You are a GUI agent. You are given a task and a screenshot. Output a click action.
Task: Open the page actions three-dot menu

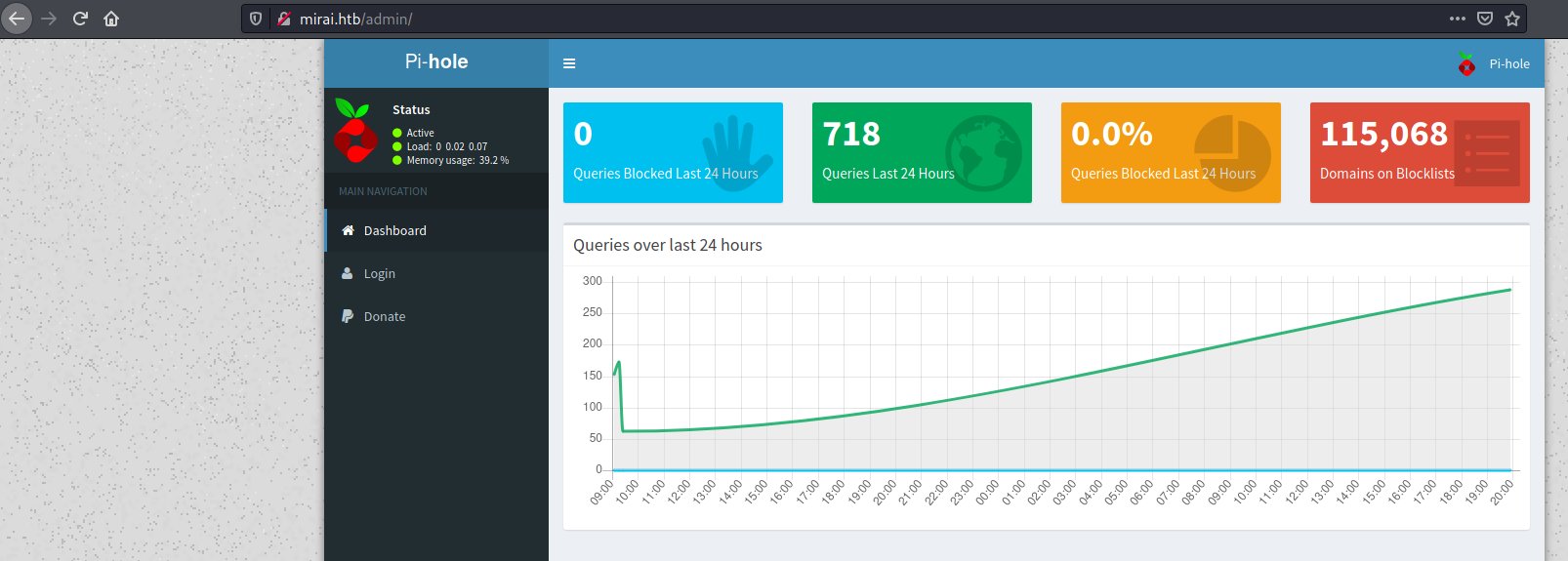click(1457, 19)
